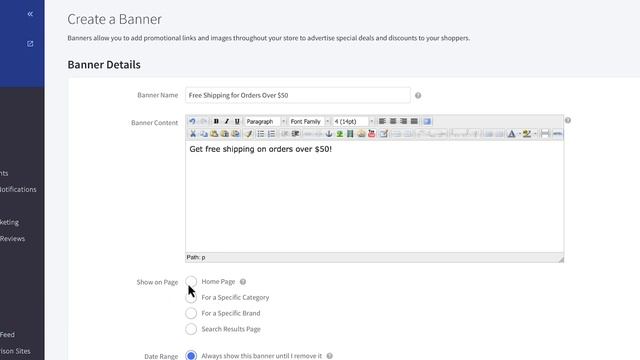Toggle bold formatting
640x360 pixels.
(x=216, y=121)
